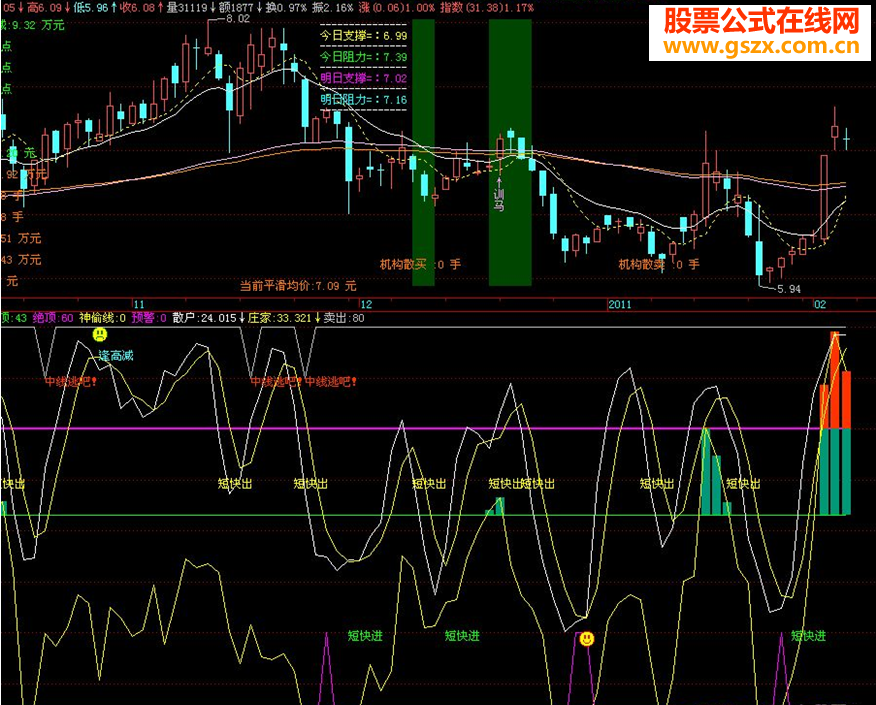The image size is (876, 705).
Task: Click the 振2.16% amplitude value
Action: click(x=333, y=7)
